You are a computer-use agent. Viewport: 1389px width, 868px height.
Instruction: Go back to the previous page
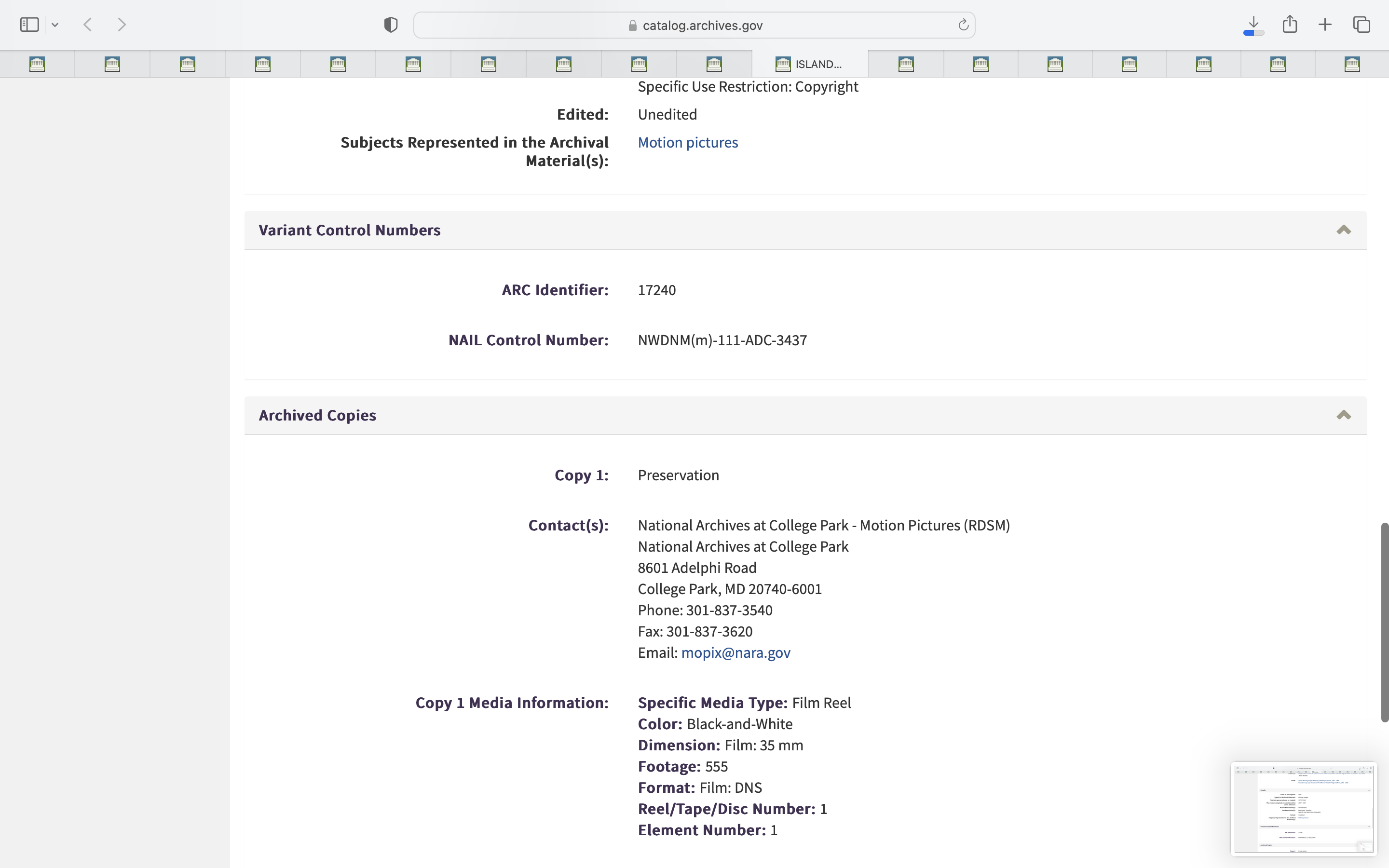pos(88,25)
